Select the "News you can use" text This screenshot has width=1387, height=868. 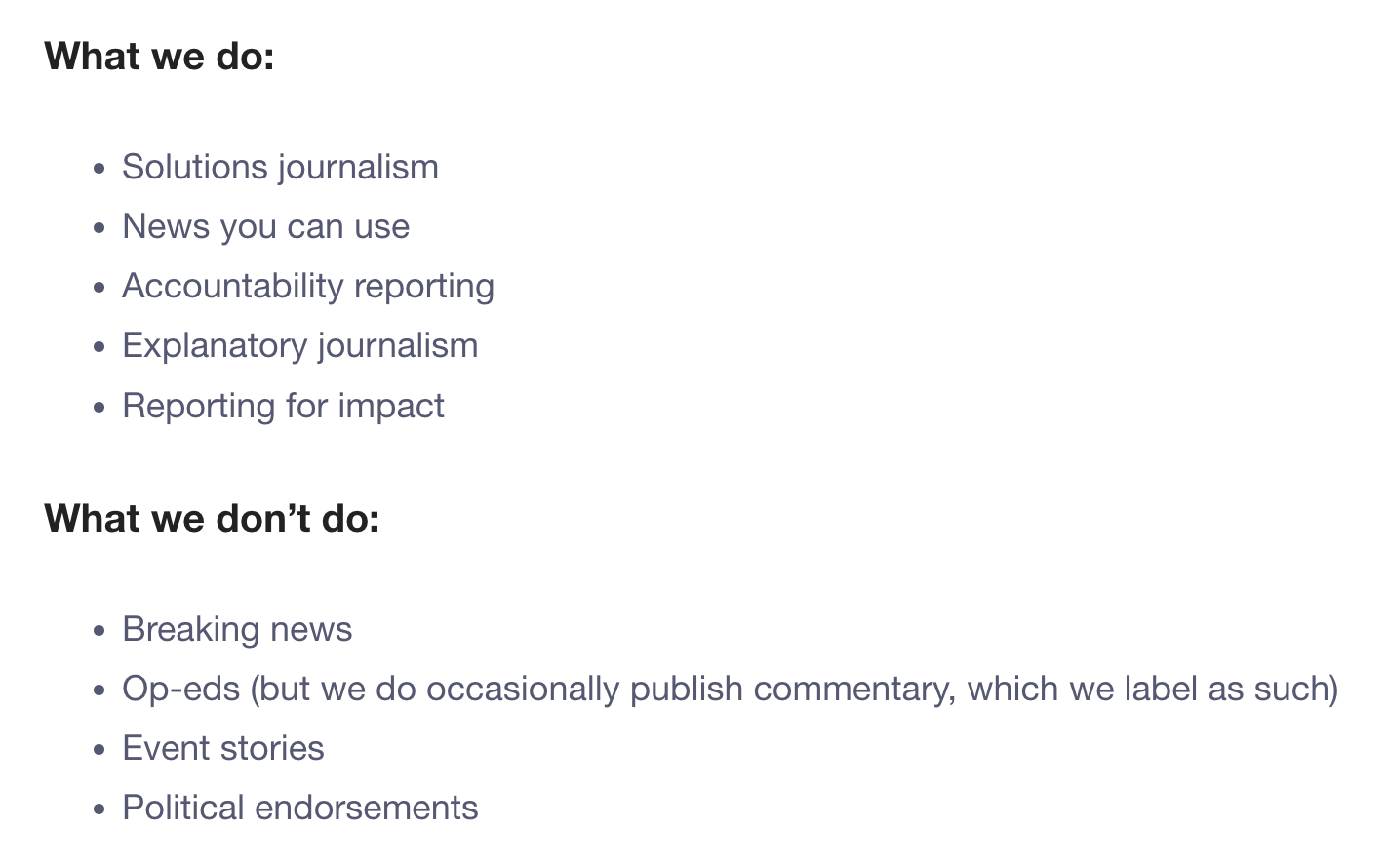265,226
